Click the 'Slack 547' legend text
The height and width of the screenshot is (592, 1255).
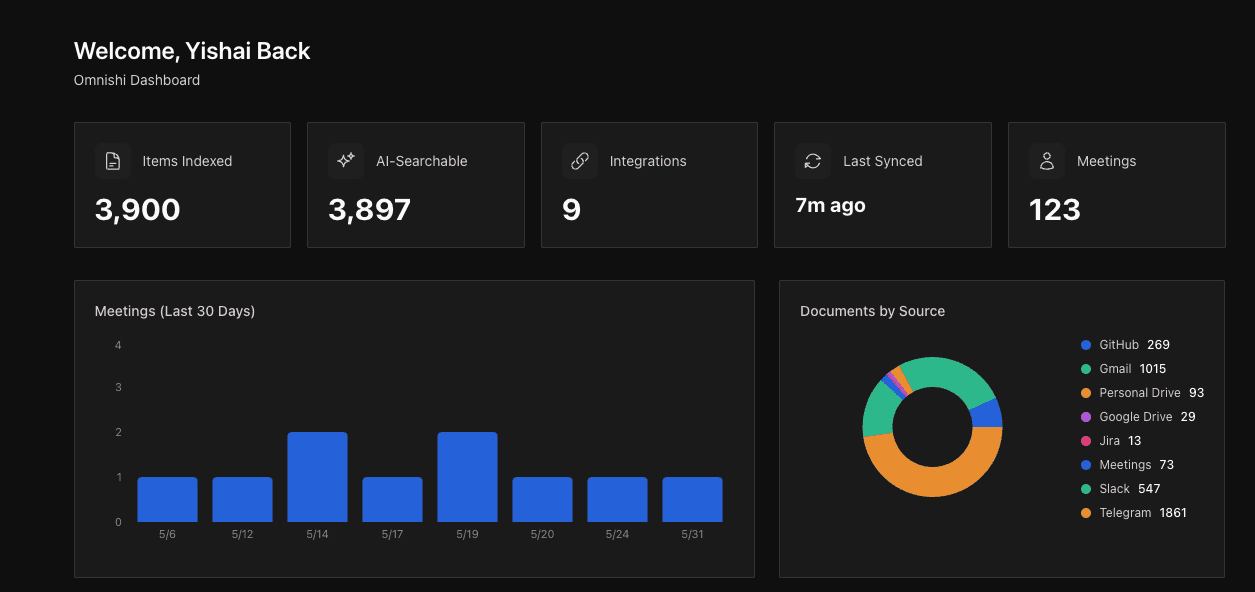pyautogui.click(x=1130, y=489)
